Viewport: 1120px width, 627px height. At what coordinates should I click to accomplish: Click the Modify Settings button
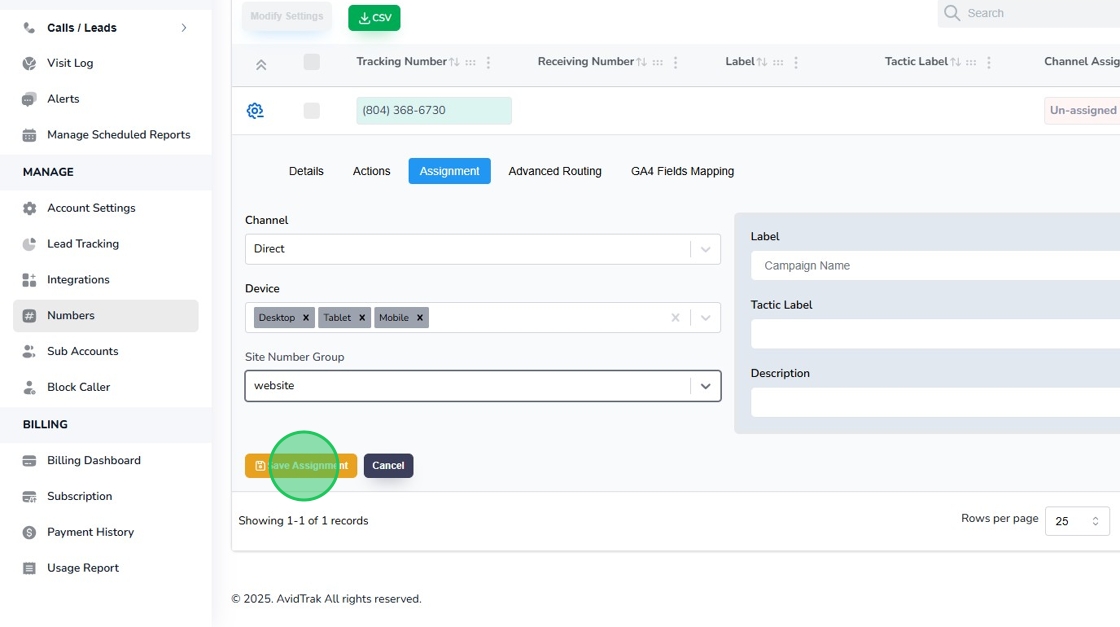pos(286,16)
